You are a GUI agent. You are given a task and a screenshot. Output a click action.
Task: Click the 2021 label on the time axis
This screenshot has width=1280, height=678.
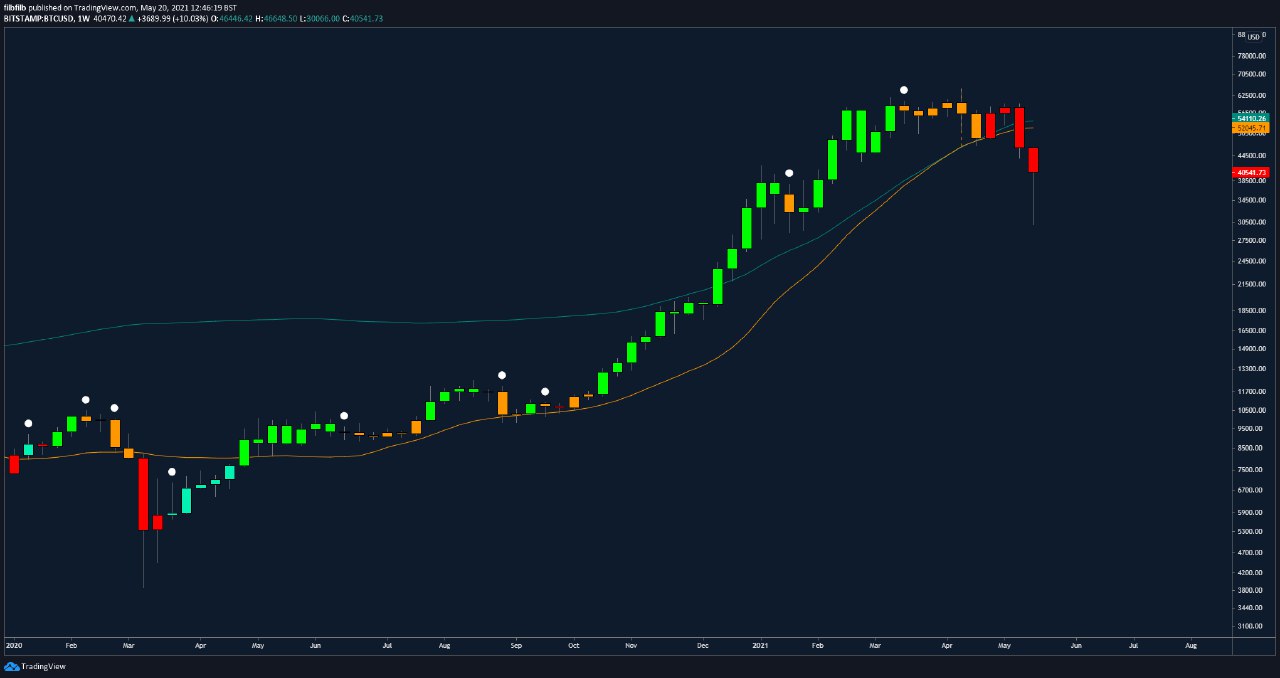click(x=760, y=647)
